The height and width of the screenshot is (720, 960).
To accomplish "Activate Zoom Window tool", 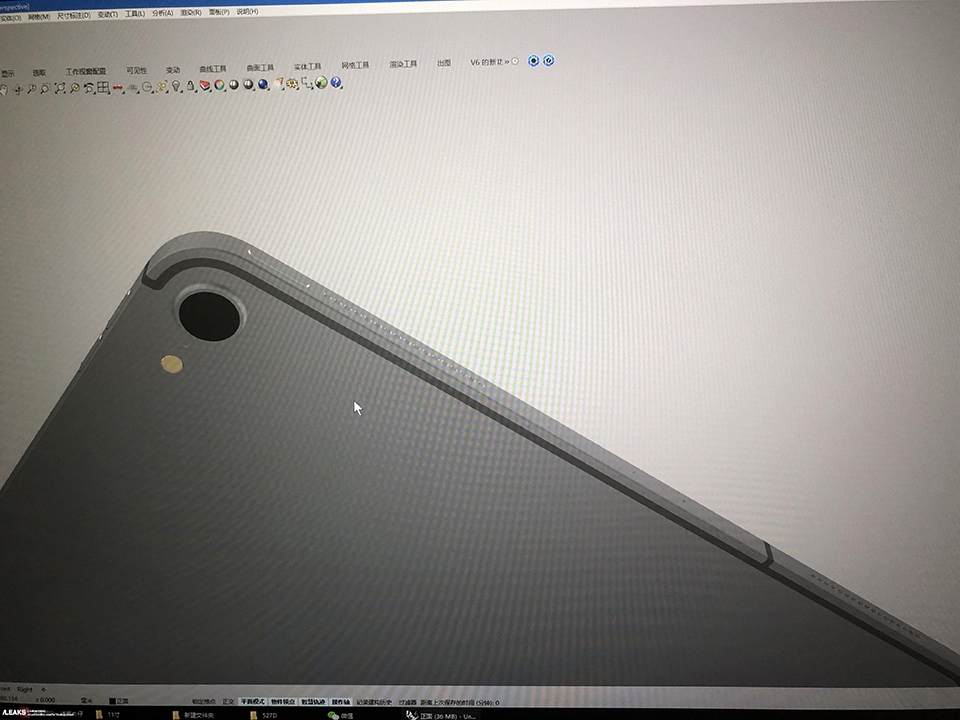I will (x=45, y=89).
